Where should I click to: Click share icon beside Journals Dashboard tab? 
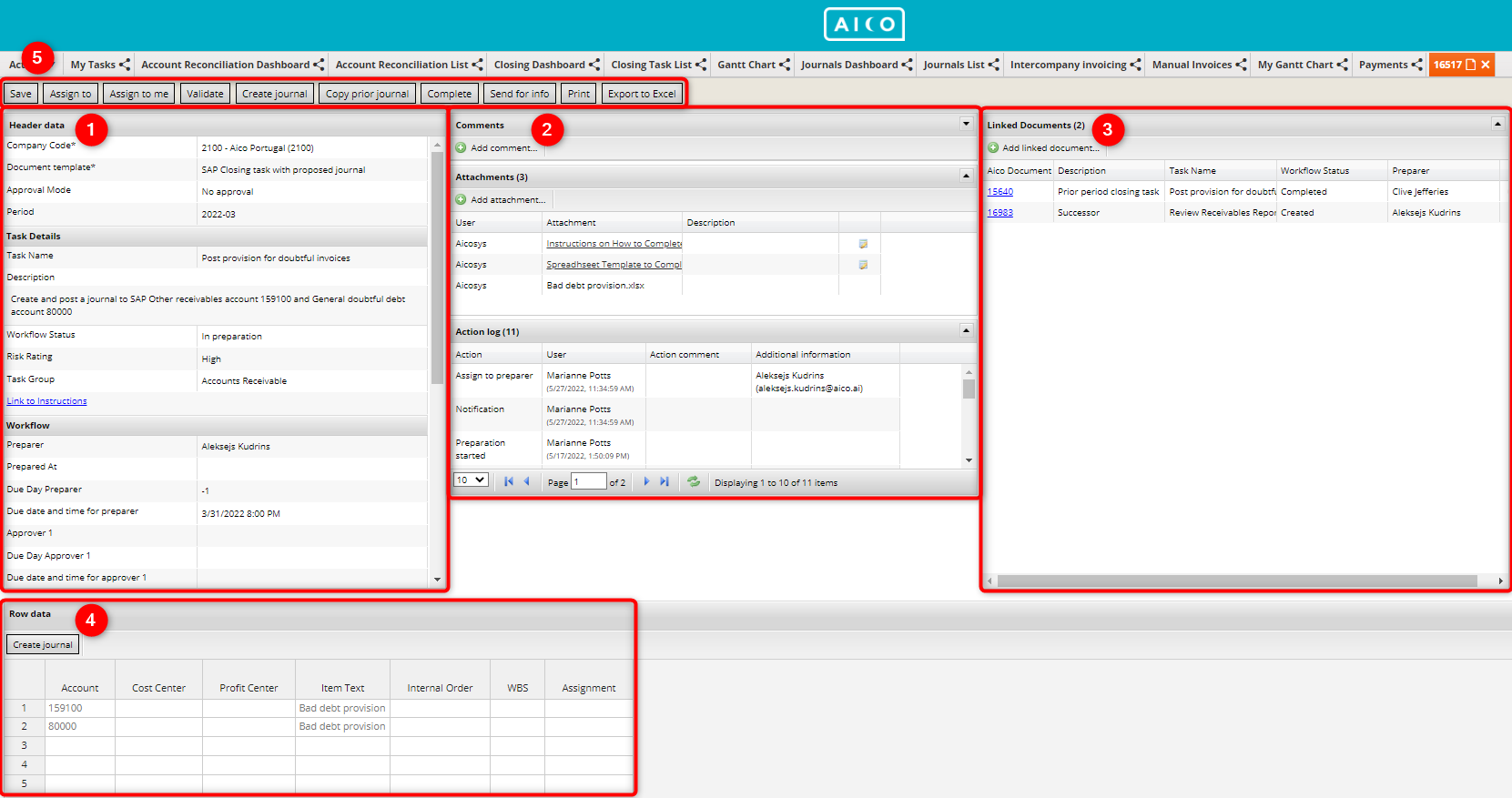(x=907, y=65)
